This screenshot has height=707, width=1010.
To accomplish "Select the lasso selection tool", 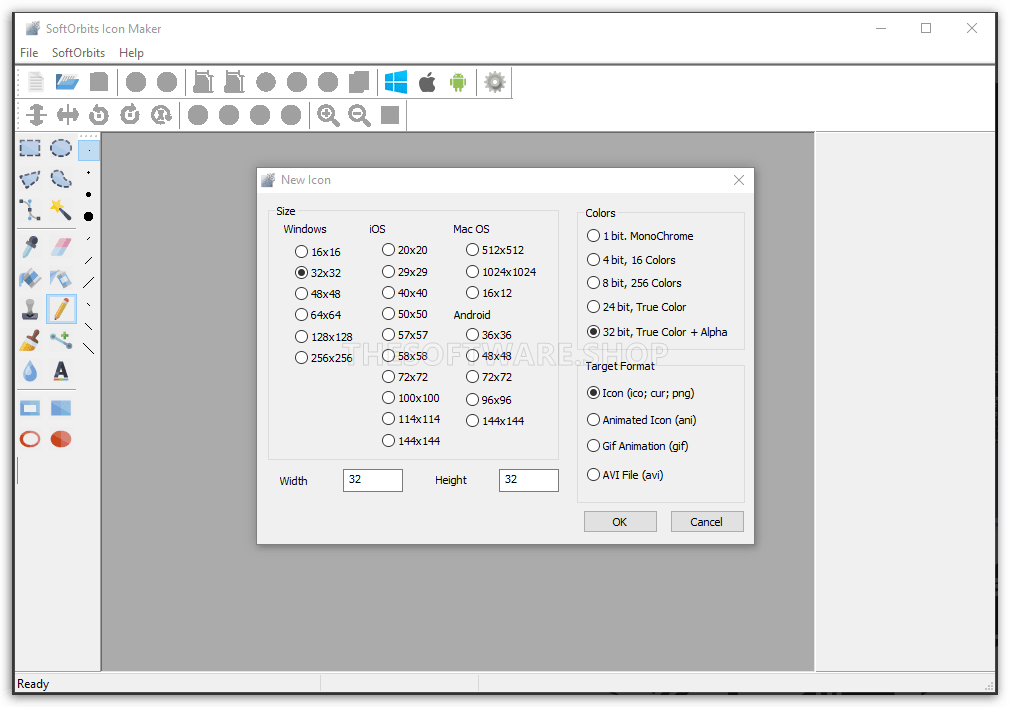I will (x=61, y=179).
